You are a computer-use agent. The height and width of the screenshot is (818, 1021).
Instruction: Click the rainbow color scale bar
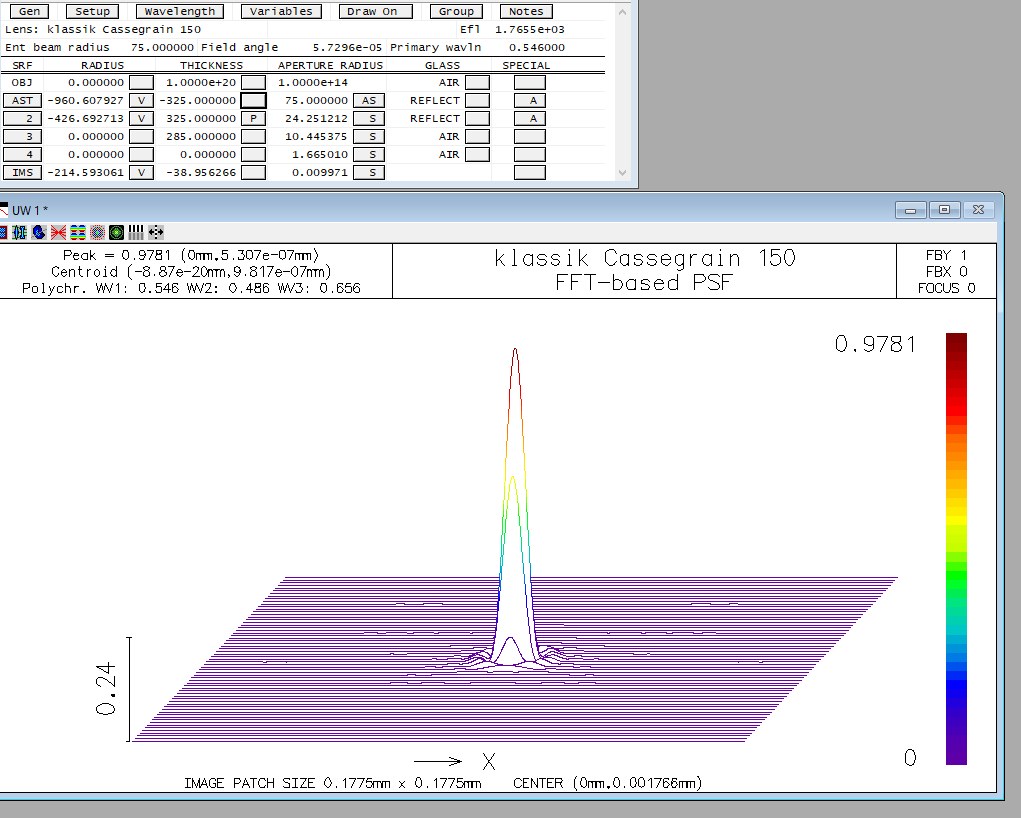pos(956,548)
